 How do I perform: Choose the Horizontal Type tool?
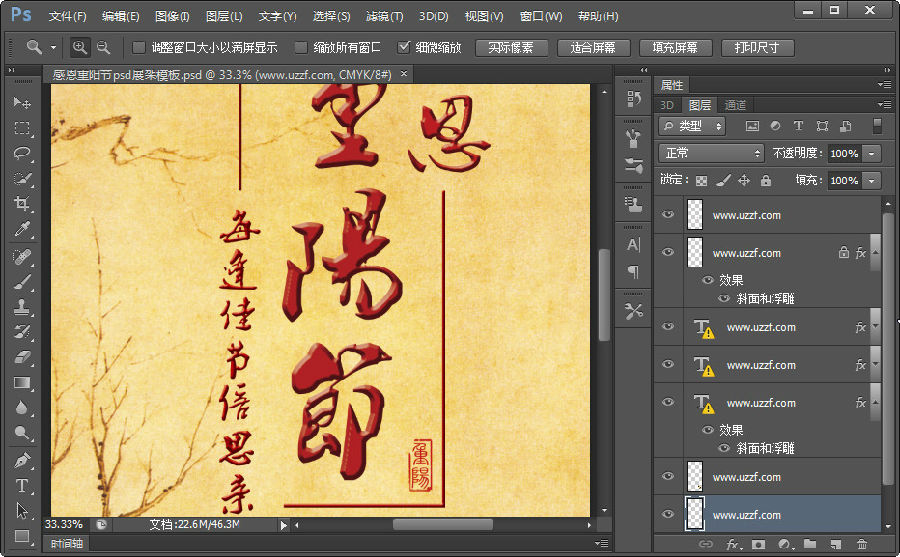point(22,486)
